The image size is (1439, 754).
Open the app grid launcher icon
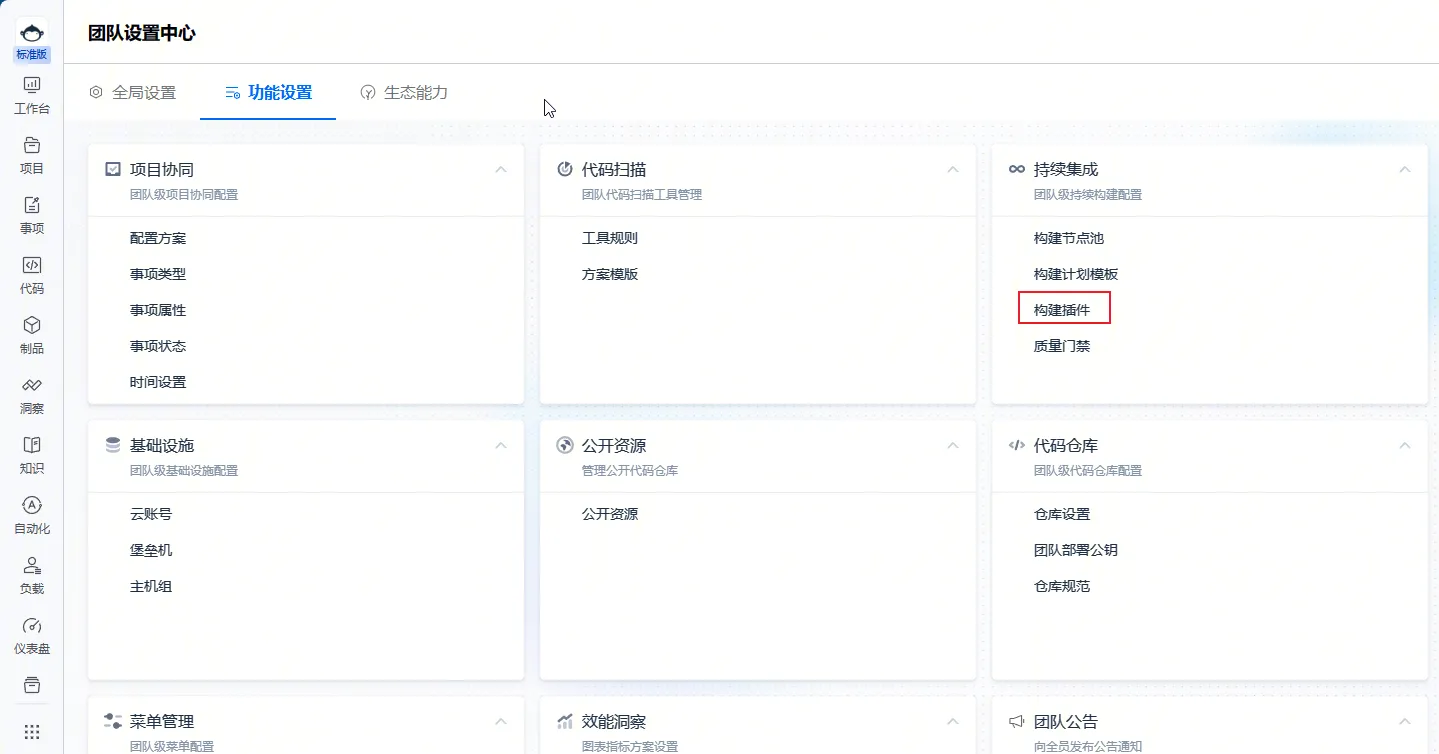coord(32,731)
